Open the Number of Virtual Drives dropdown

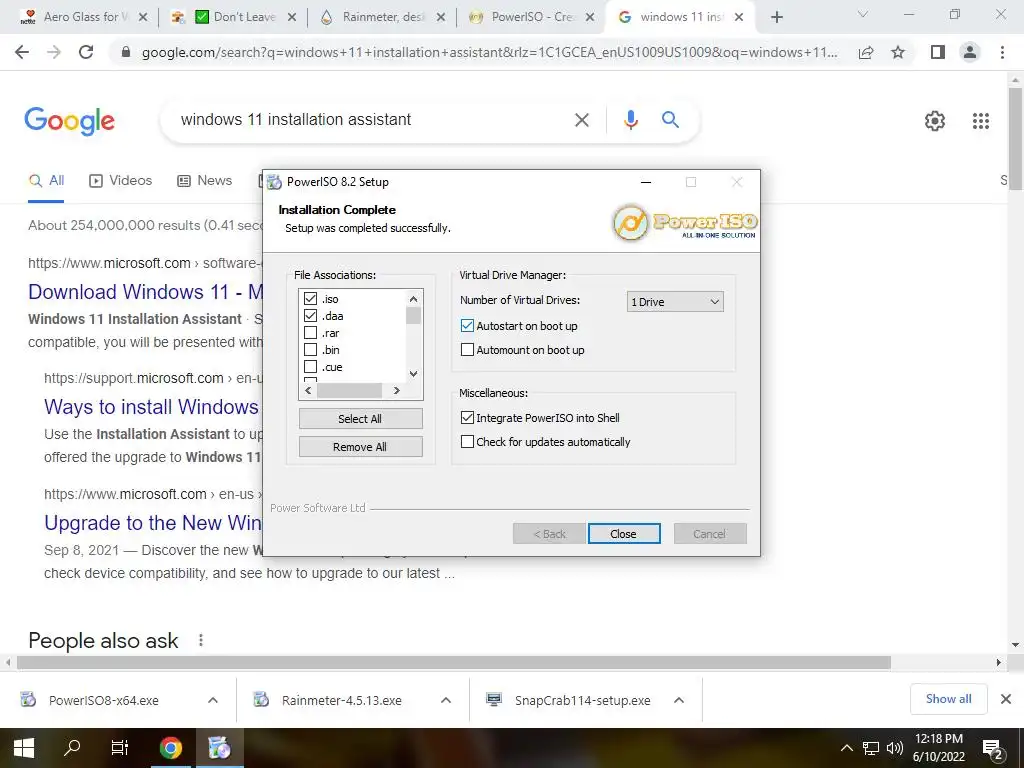click(675, 302)
